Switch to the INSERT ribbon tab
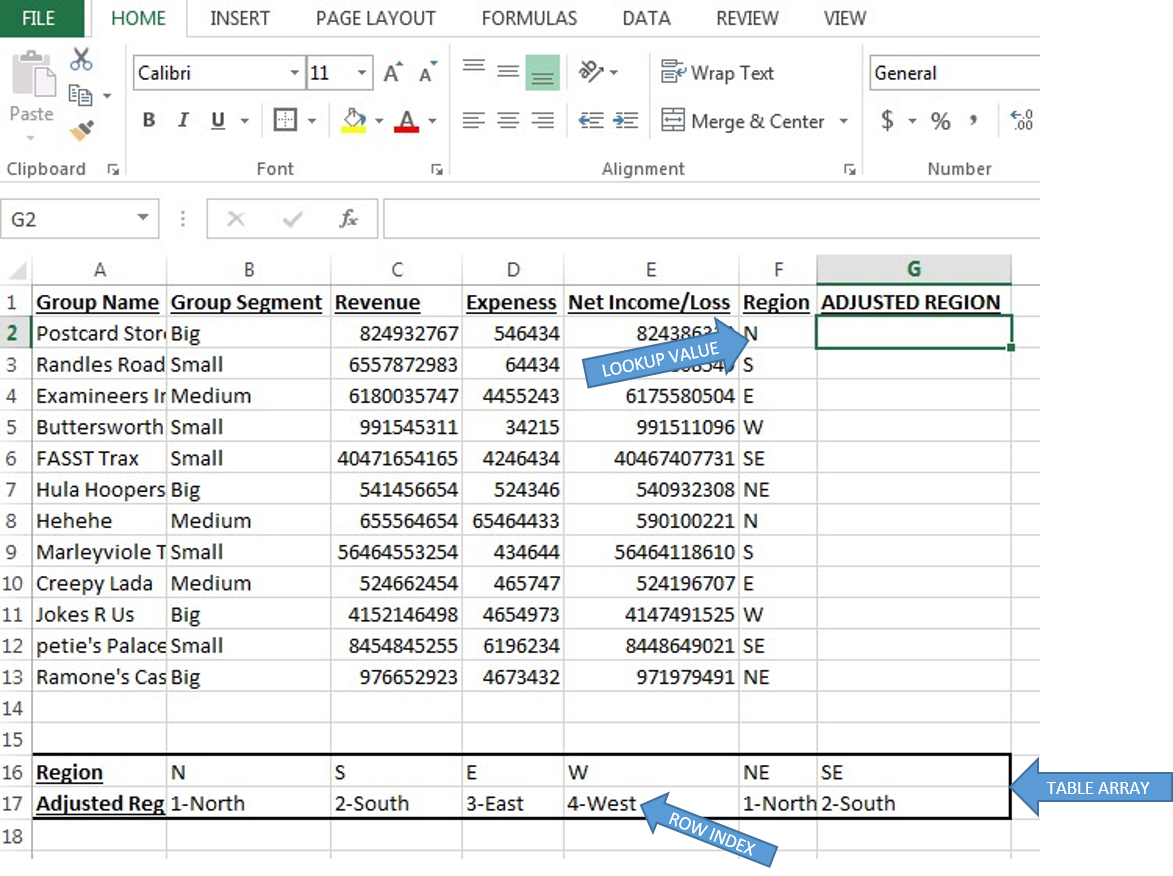Screen dimensions: 1173x876 239,17
